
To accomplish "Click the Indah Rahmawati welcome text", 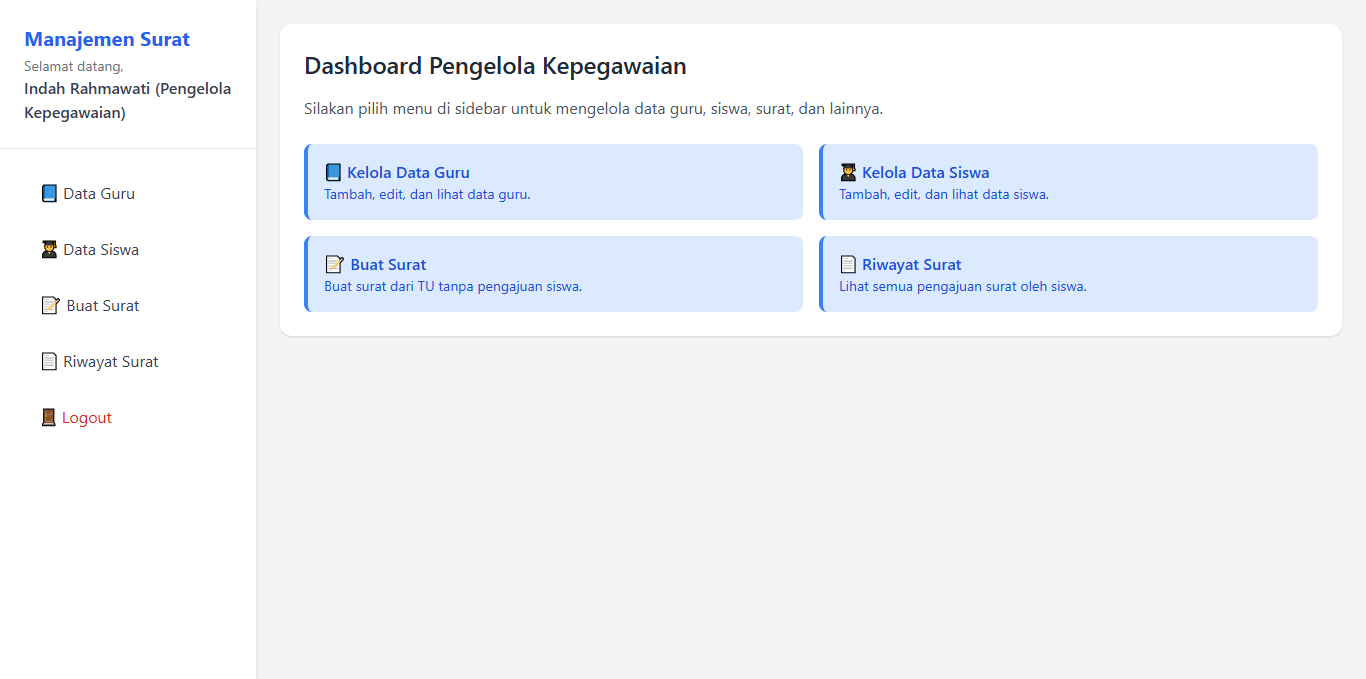I will point(127,100).
